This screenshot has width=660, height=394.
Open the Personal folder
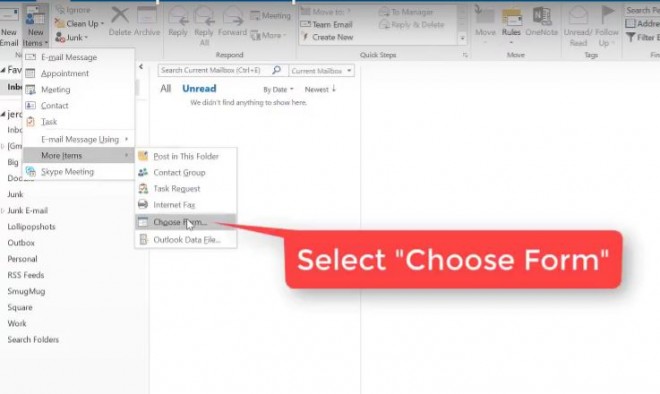coord(22,259)
